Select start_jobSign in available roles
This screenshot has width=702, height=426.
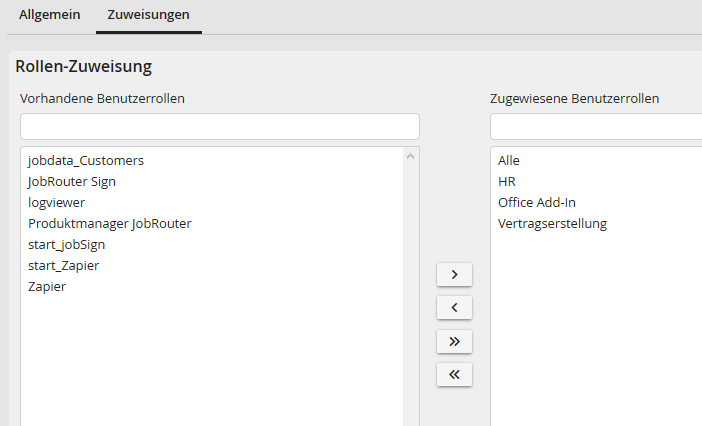[x=66, y=244]
